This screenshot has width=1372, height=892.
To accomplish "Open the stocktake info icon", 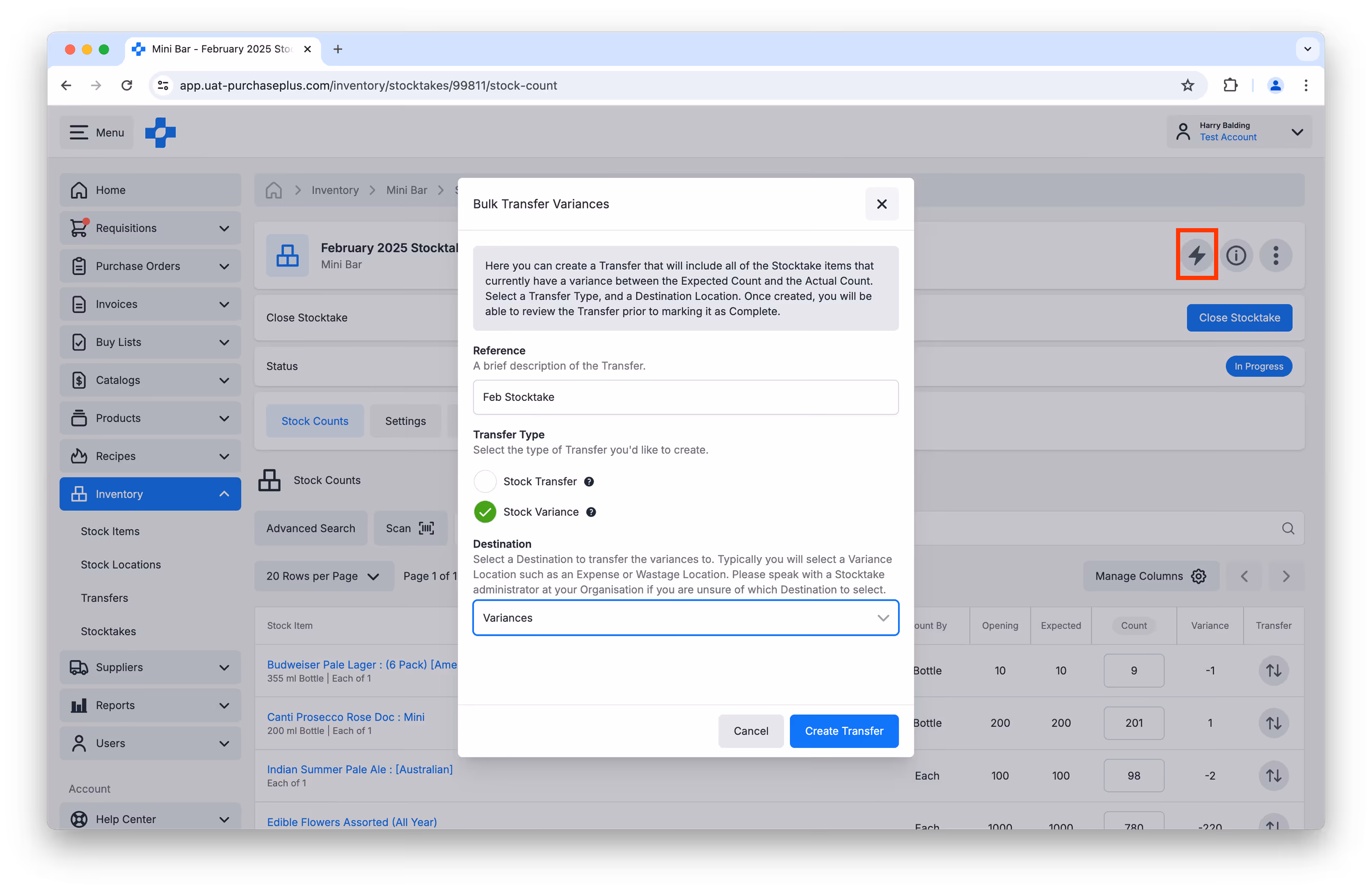I will pos(1236,255).
